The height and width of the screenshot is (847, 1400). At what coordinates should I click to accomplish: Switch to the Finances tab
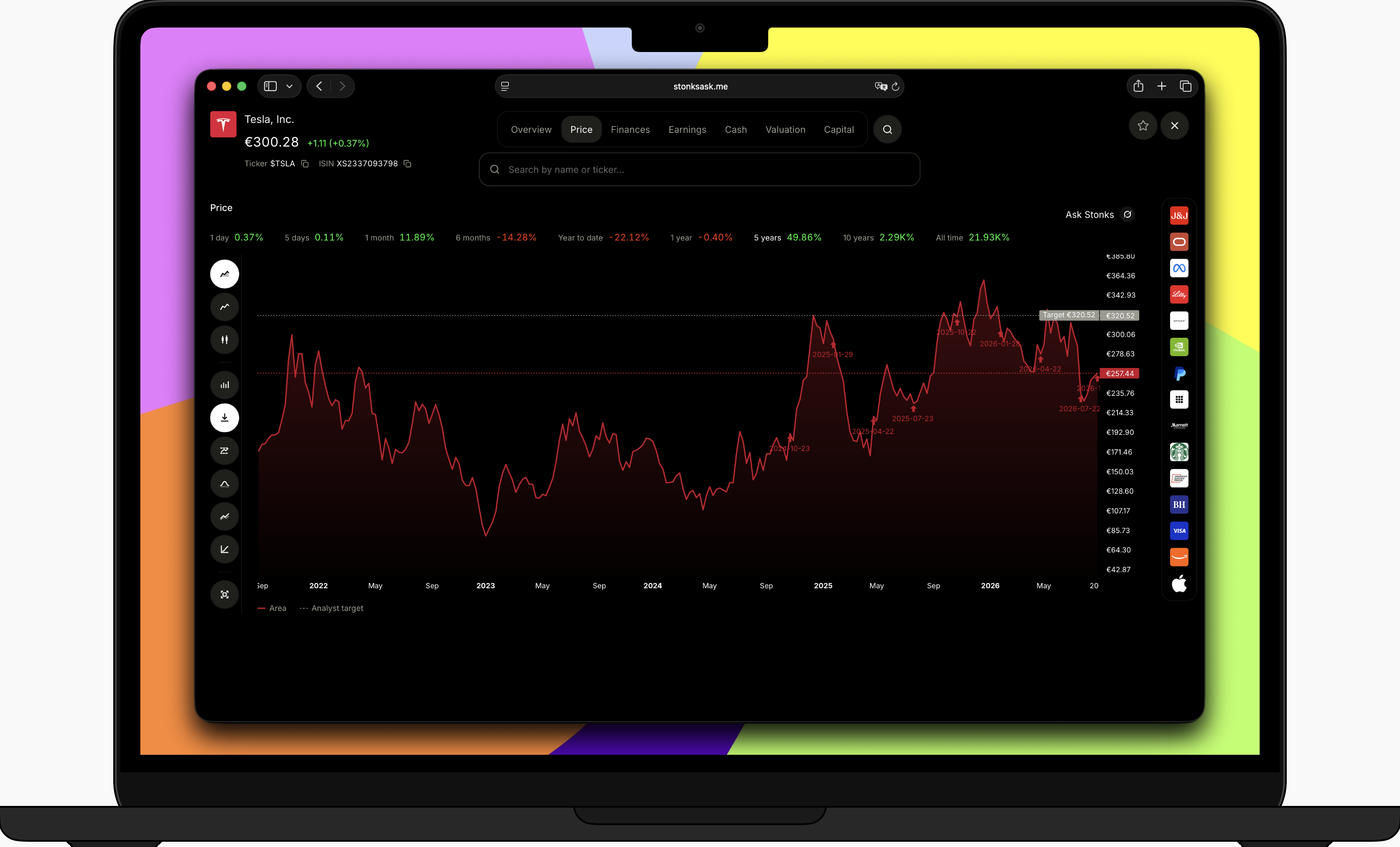[630, 129]
